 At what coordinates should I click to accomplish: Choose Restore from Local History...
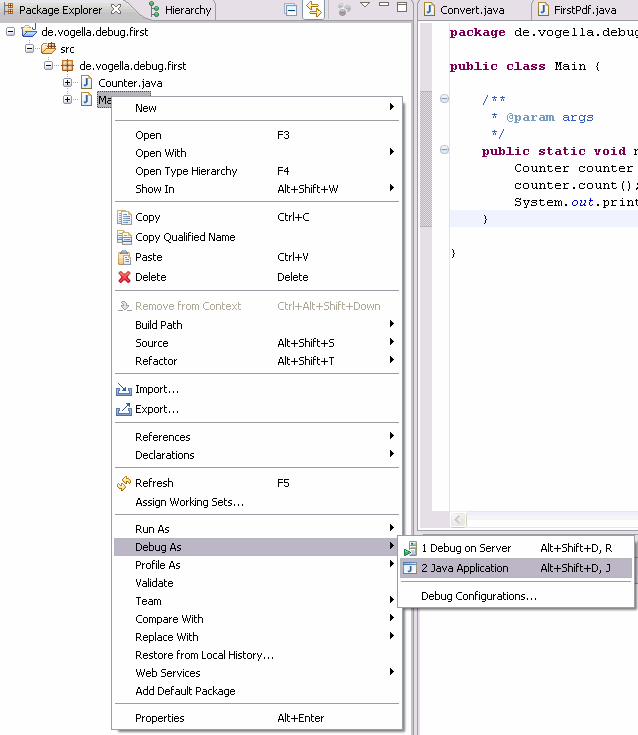257,655
